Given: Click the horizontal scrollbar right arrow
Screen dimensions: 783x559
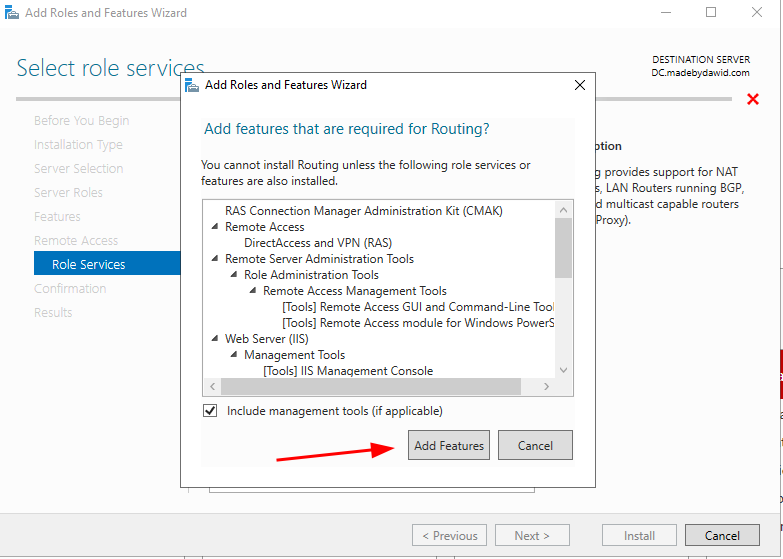Looking at the screenshot, I should pyautogui.click(x=546, y=387).
